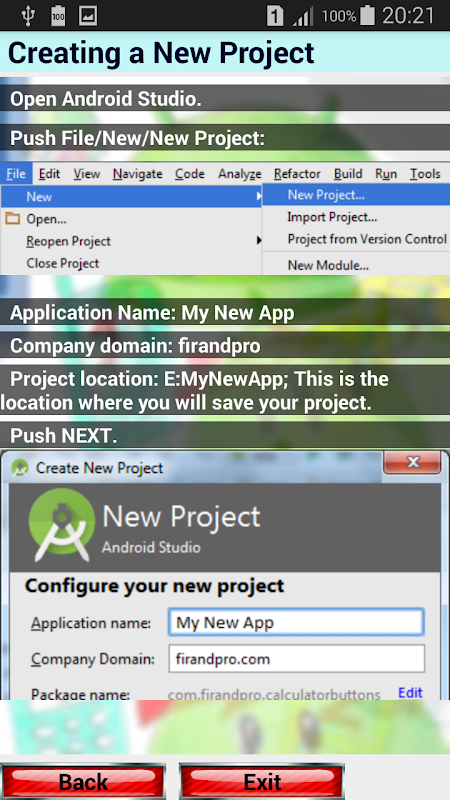The width and height of the screenshot is (450, 800).
Task: Click the USB connection status icon
Action: pyautogui.click(x=28, y=16)
